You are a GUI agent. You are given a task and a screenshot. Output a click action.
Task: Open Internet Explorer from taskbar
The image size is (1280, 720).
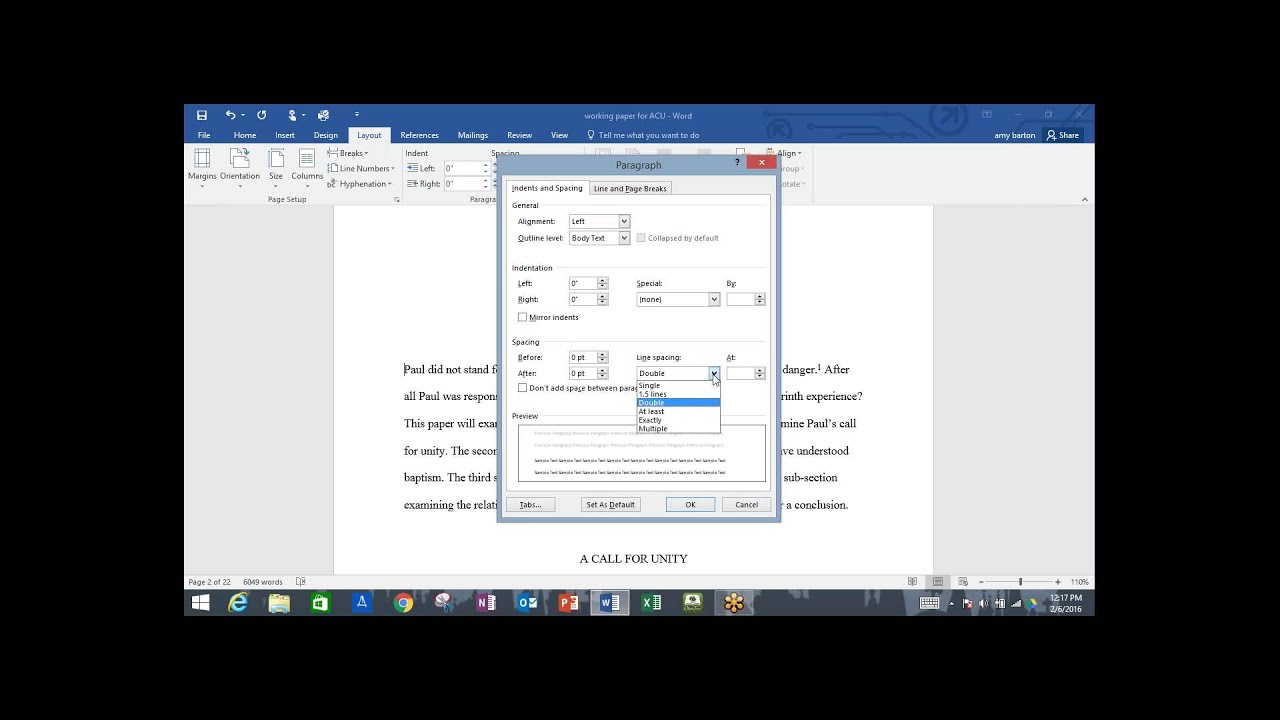pyautogui.click(x=238, y=603)
